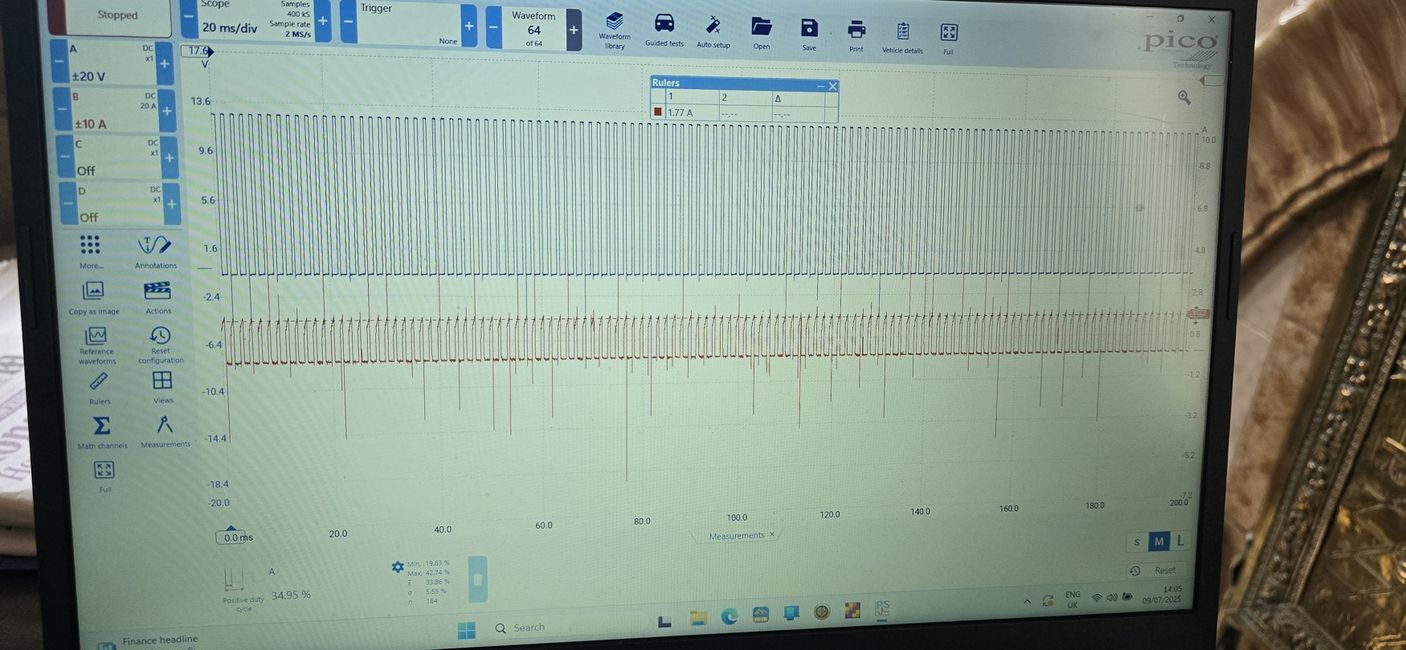
Task: Select size S for measurements panel
Action: click(1136, 543)
